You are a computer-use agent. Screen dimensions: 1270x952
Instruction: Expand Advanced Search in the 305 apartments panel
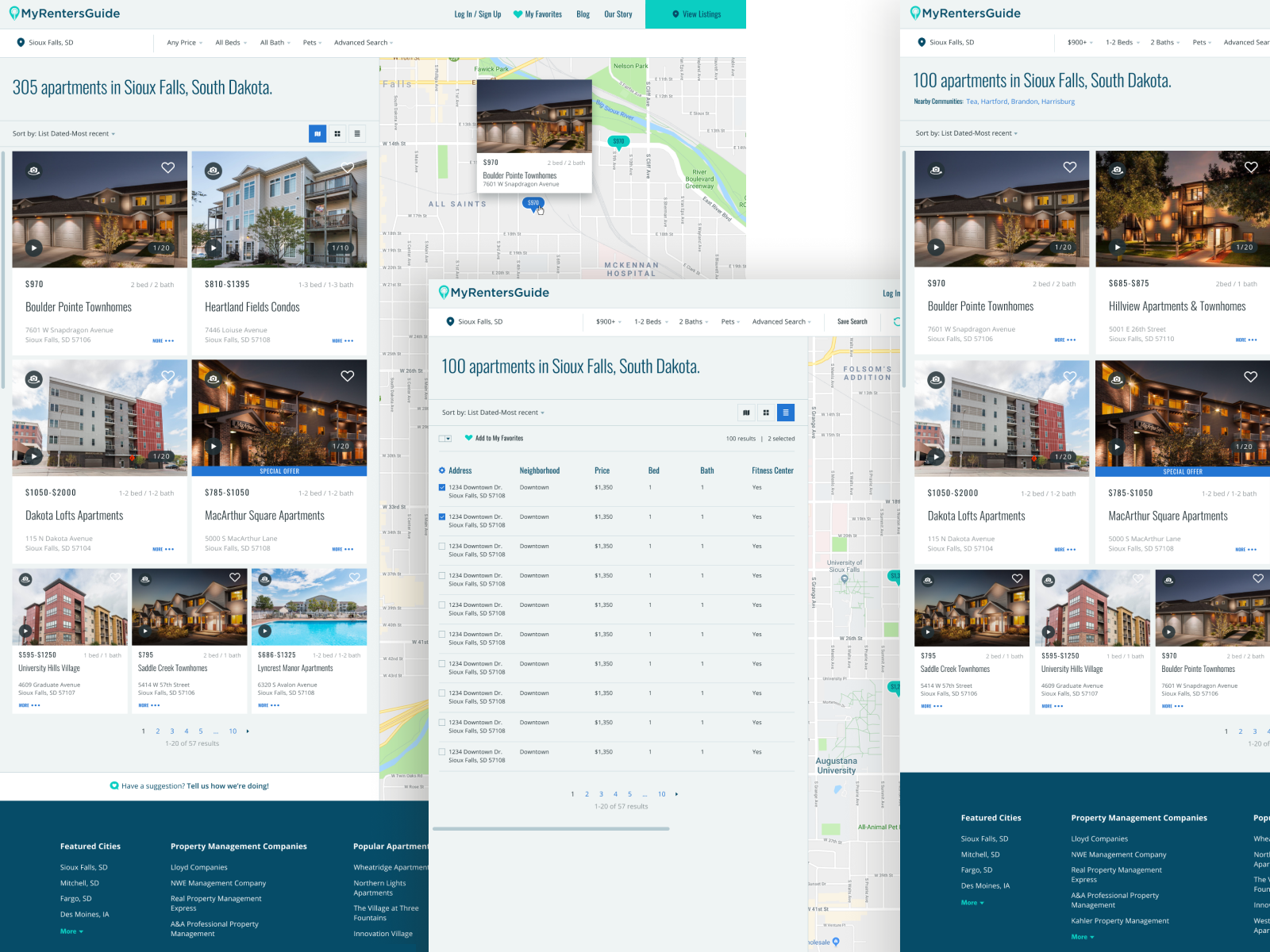click(x=364, y=43)
